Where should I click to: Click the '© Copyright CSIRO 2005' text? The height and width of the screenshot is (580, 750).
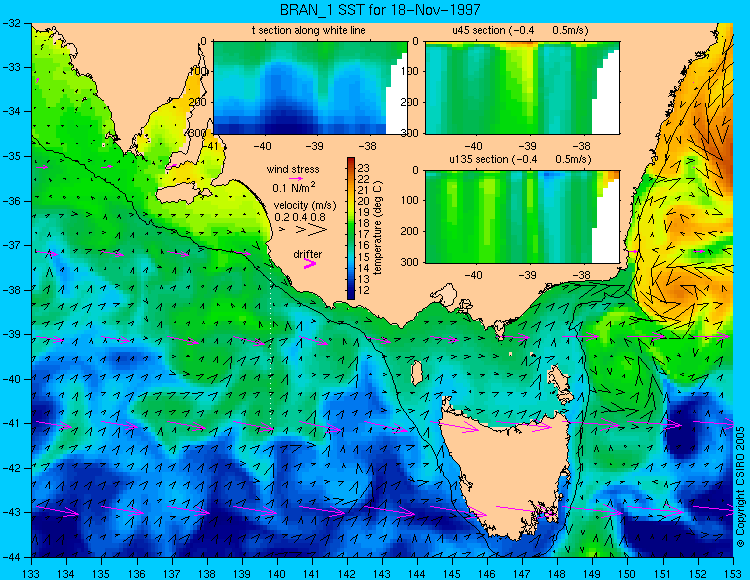click(740, 487)
